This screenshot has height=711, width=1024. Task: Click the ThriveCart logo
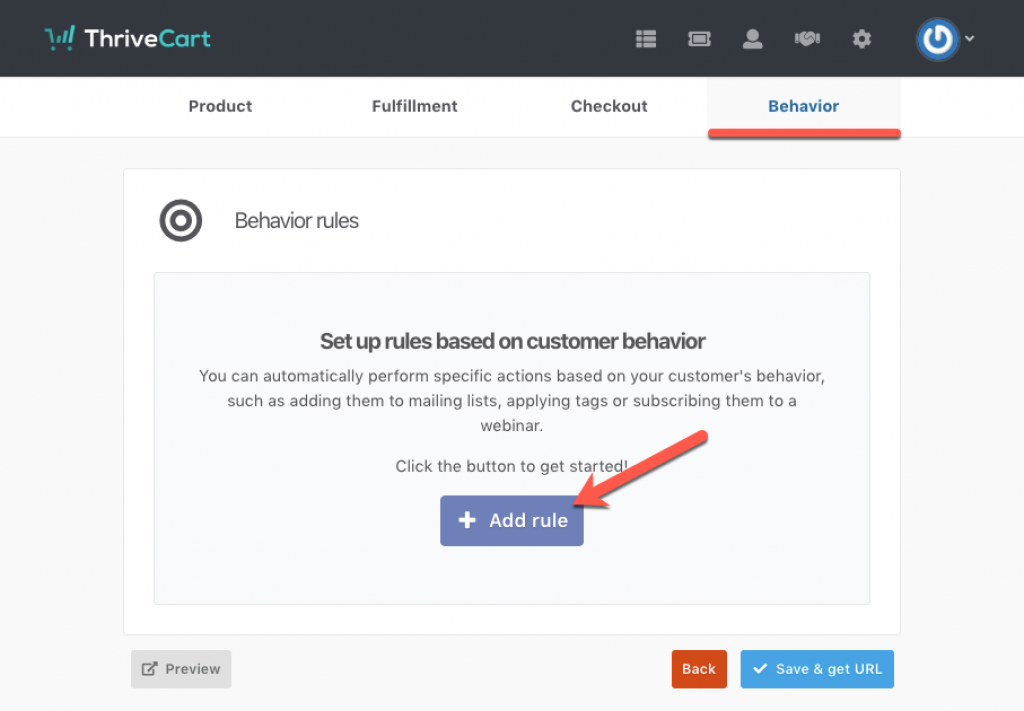pos(128,39)
